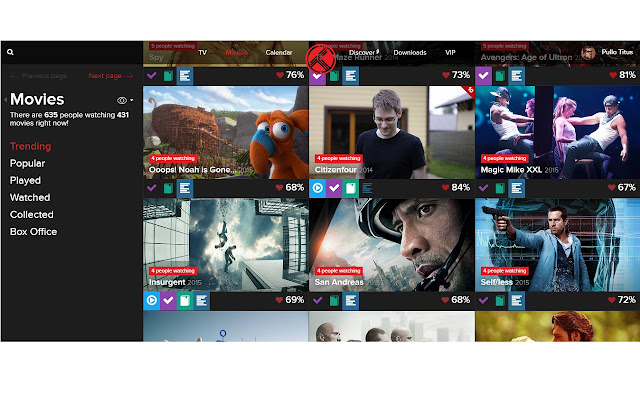This screenshot has height=400, width=640.
Task: Click the 81% rating on Avengers
Action: [622, 76]
